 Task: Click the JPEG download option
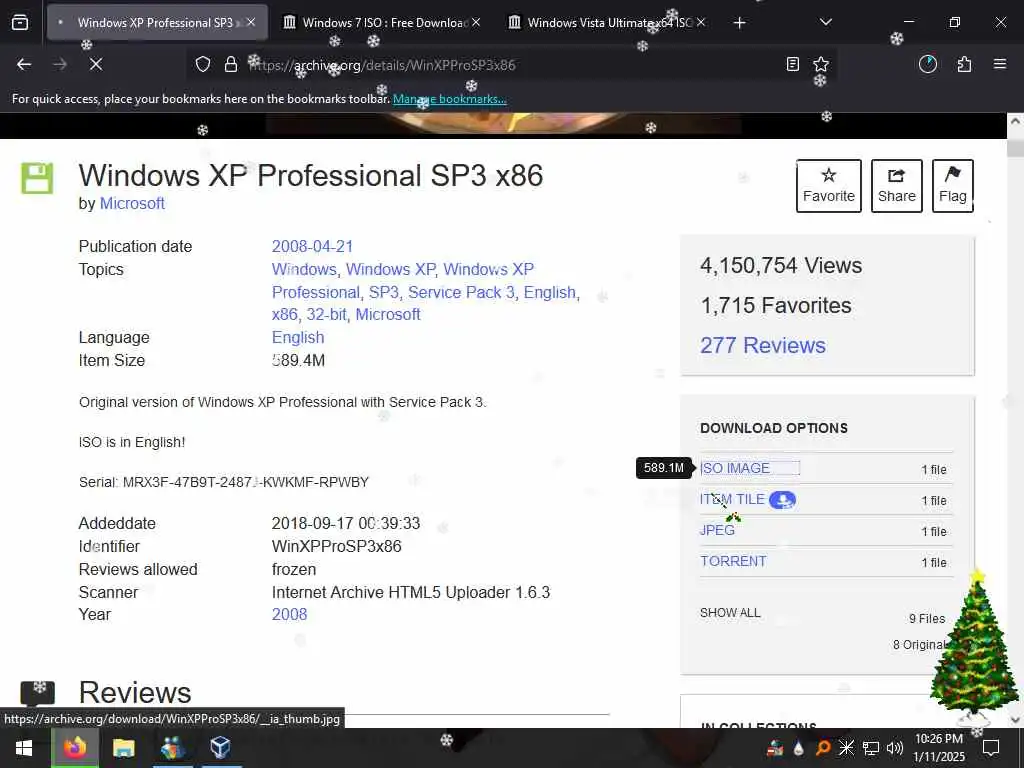[x=717, y=530]
